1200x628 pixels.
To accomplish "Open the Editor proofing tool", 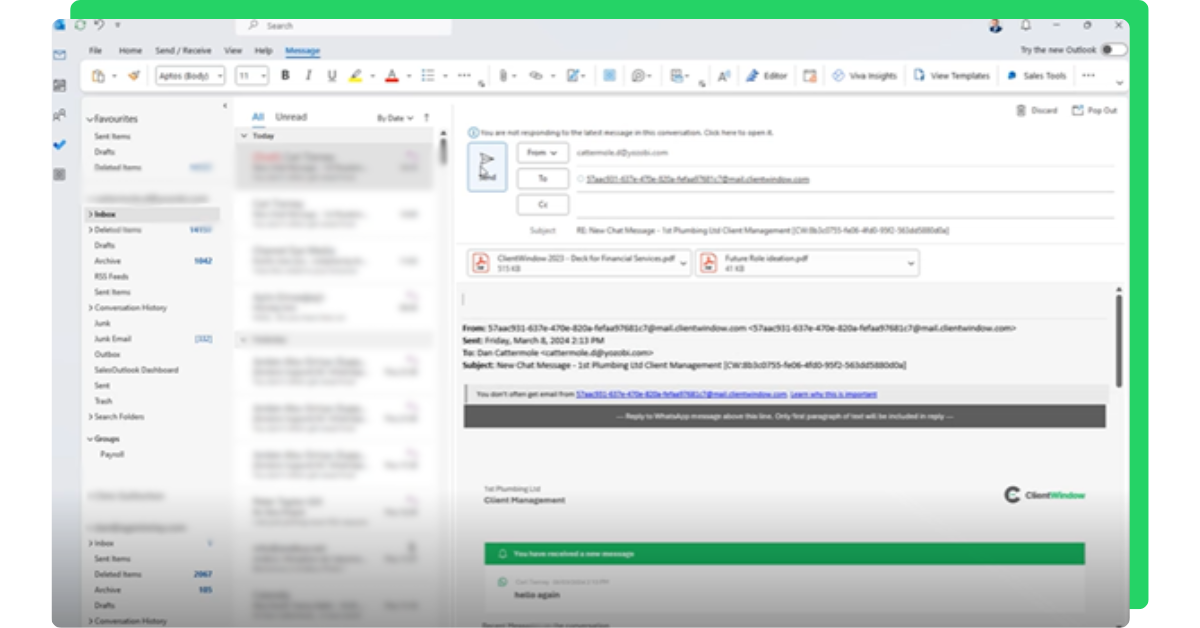I will tap(766, 76).
